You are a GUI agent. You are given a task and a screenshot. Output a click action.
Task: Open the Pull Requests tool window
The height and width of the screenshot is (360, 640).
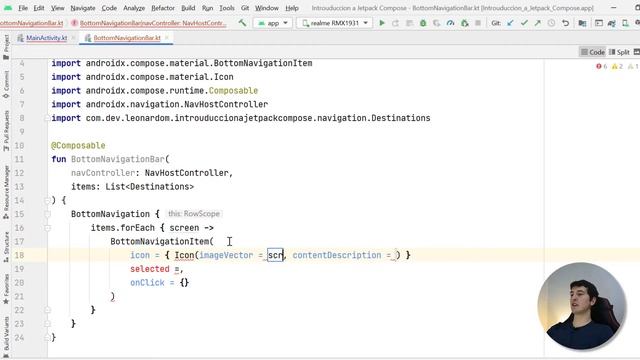pyautogui.click(x=6, y=131)
